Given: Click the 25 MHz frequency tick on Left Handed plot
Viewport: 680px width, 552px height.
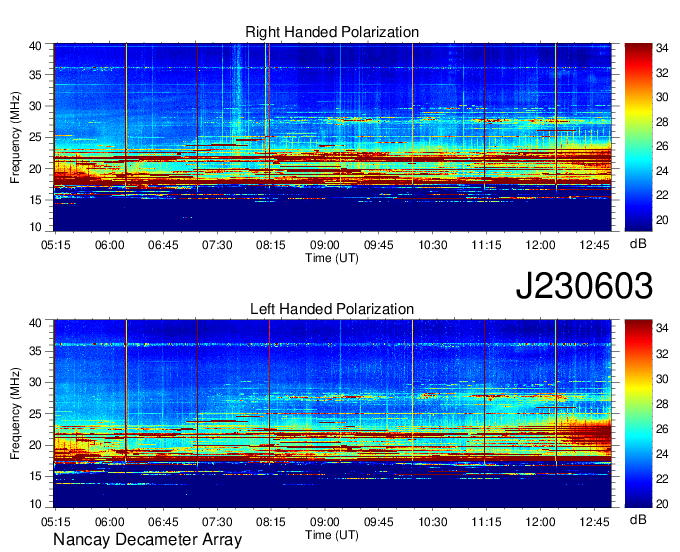Looking at the screenshot, I should (x=36, y=414).
